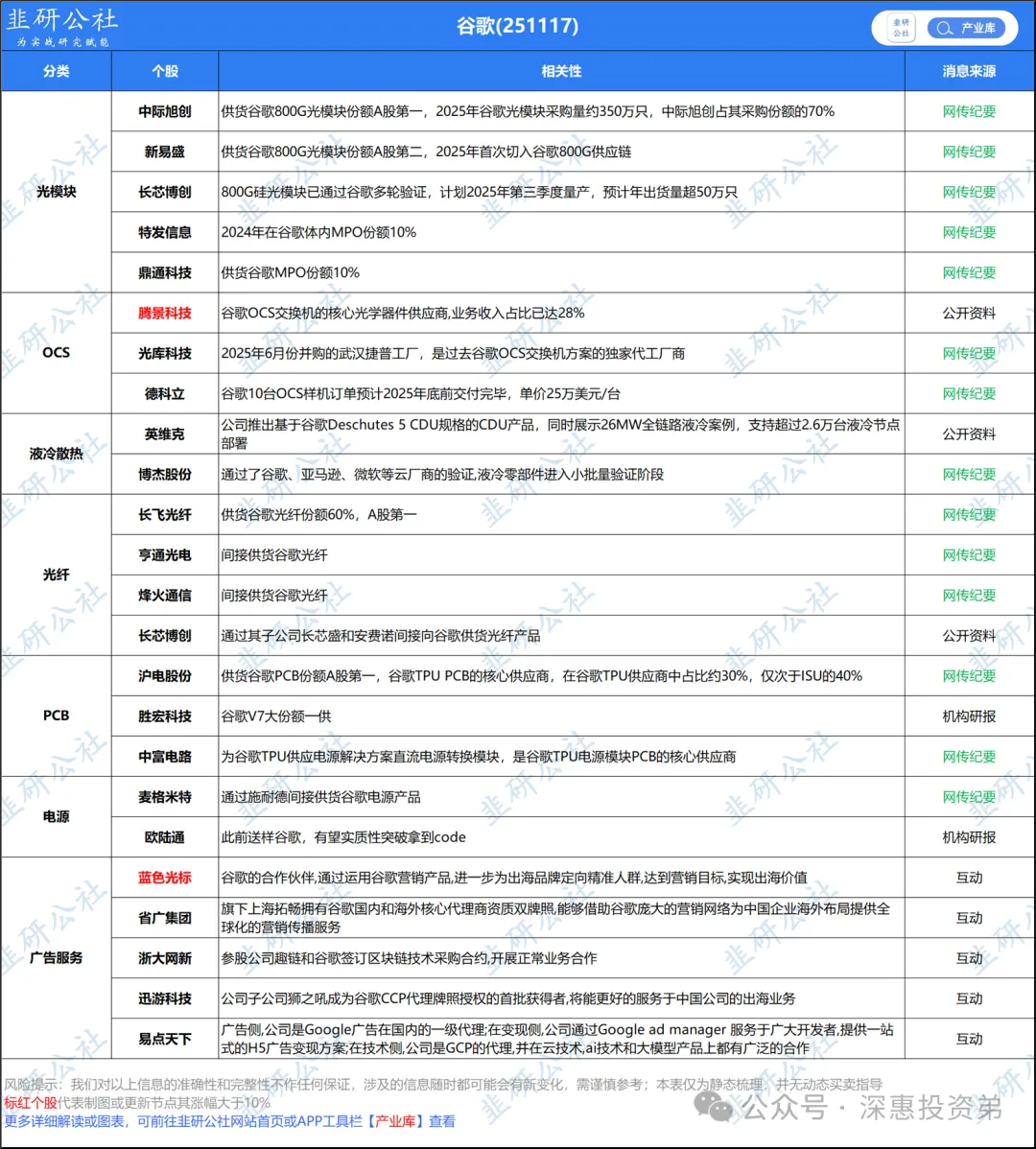The width and height of the screenshot is (1036, 1149).
Task: Select the red stock name 蓝色光标
Action: pos(165,878)
